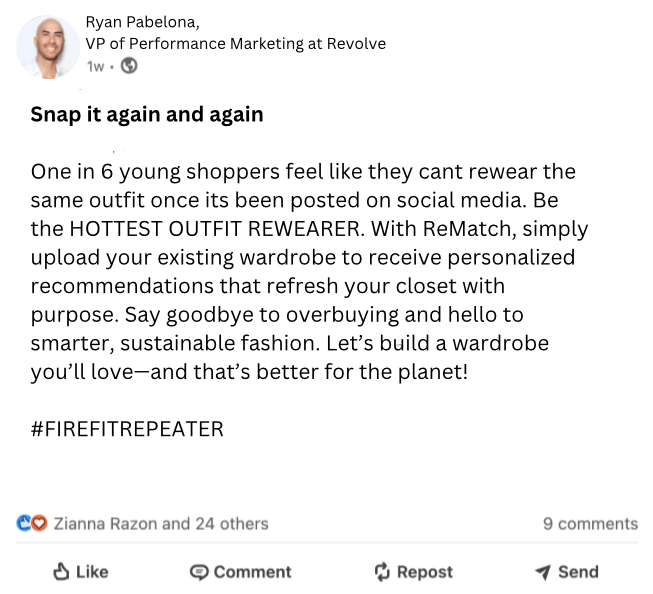653x594 pixels.
Task: Click the arrows icon beside Repost
Action: 382,572
